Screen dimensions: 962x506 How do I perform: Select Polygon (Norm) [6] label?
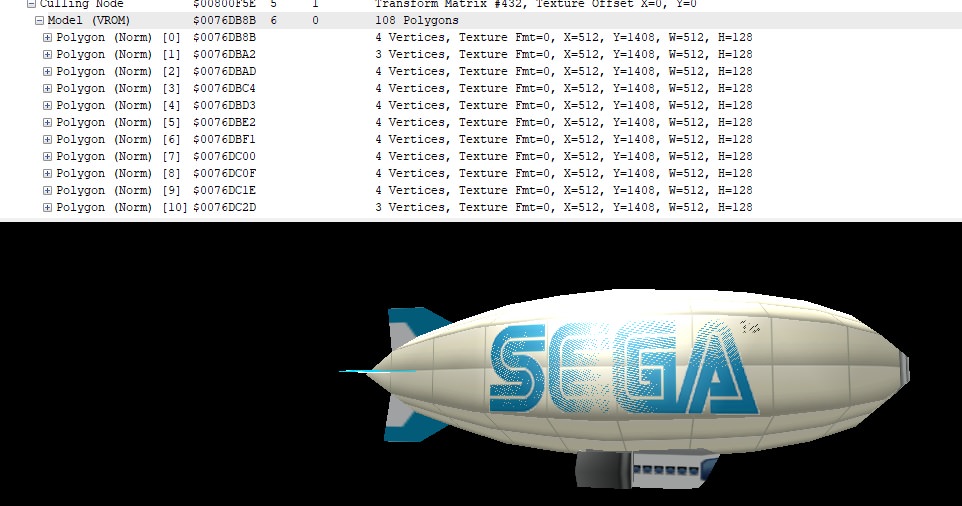[x=118, y=140]
